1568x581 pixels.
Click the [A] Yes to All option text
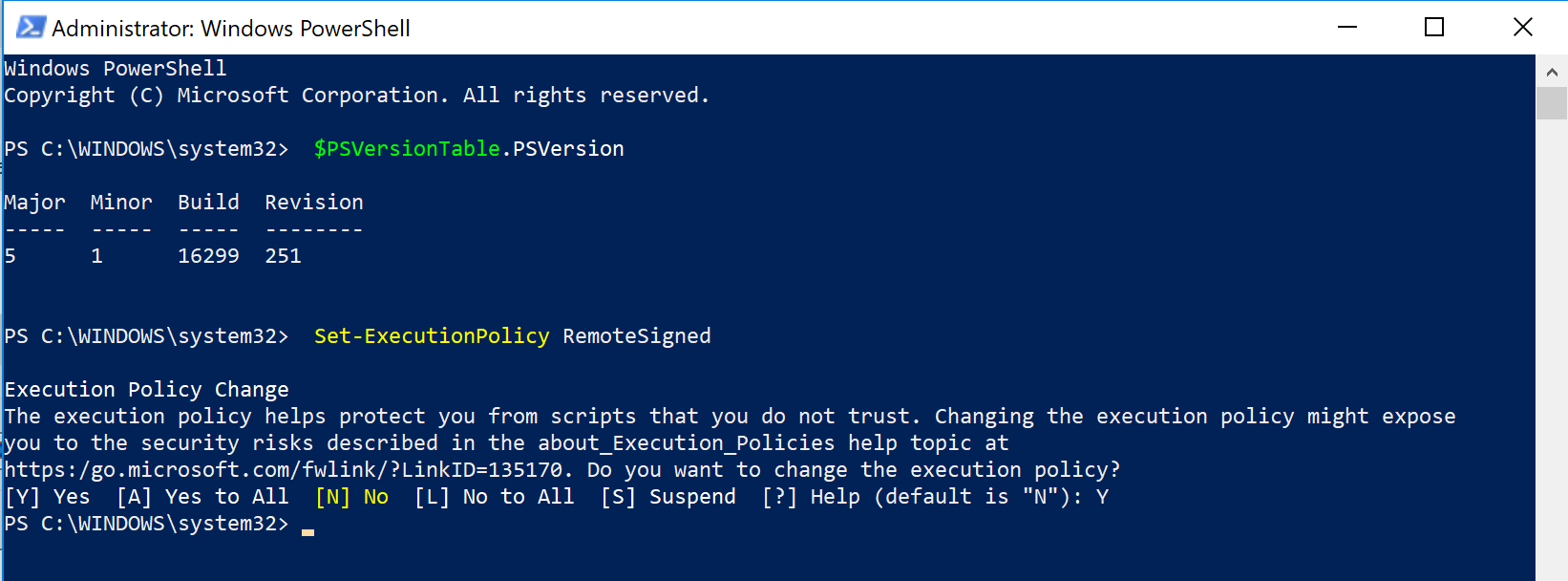pyautogui.click(x=202, y=497)
